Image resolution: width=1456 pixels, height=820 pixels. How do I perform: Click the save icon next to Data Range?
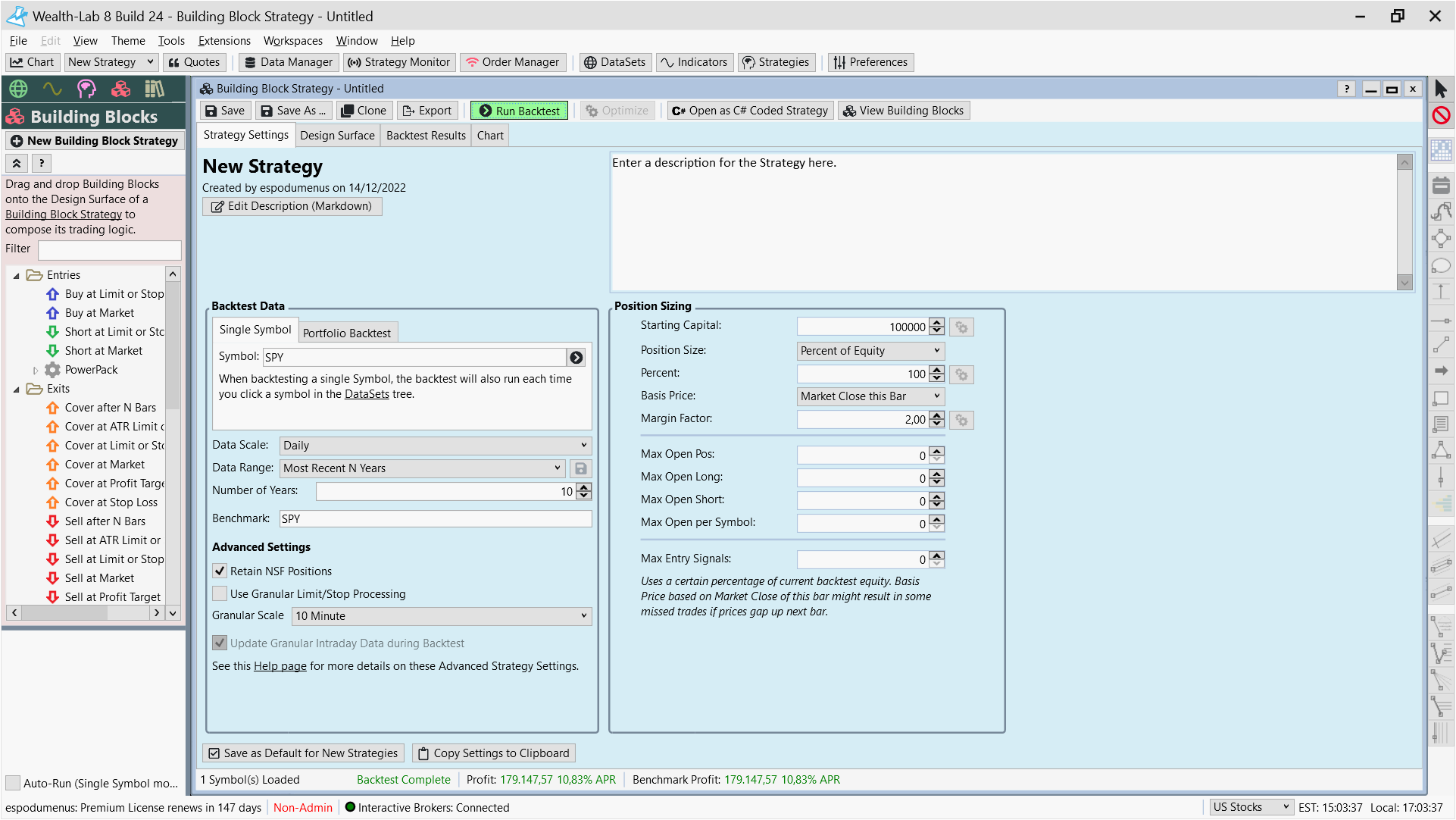[580, 468]
